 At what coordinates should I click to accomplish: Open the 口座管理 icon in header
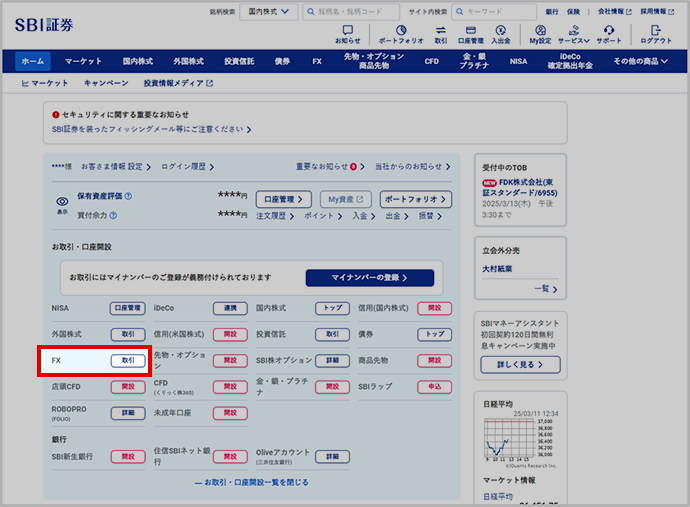[470, 34]
